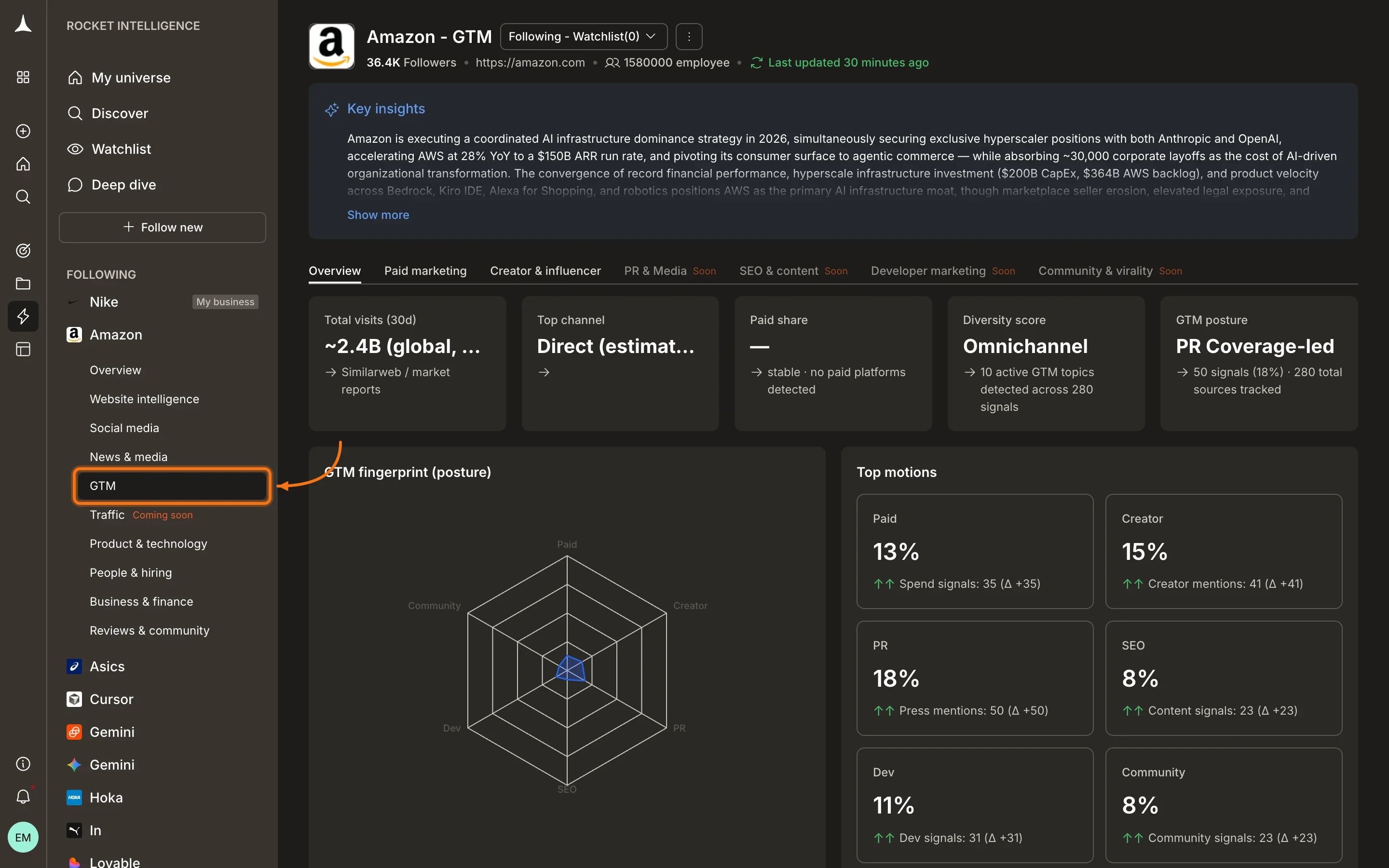Image resolution: width=1389 pixels, height=868 pixels.
Task: Click the info circle icon in left rail
Action: [x=23, y=763]
